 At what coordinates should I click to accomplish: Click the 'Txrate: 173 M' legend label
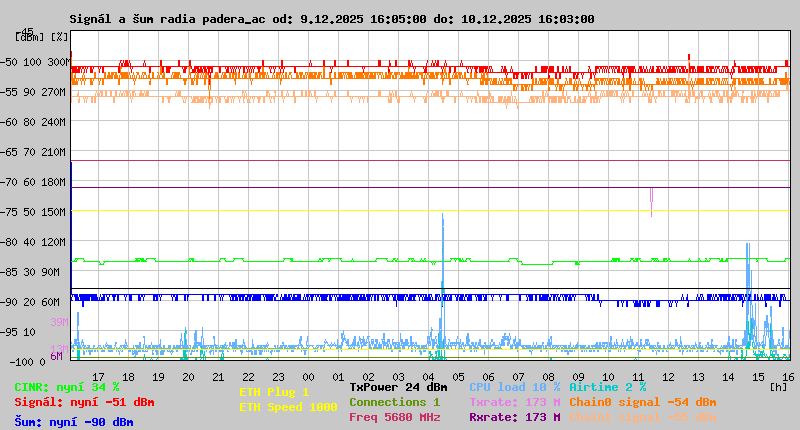[515, 402]
